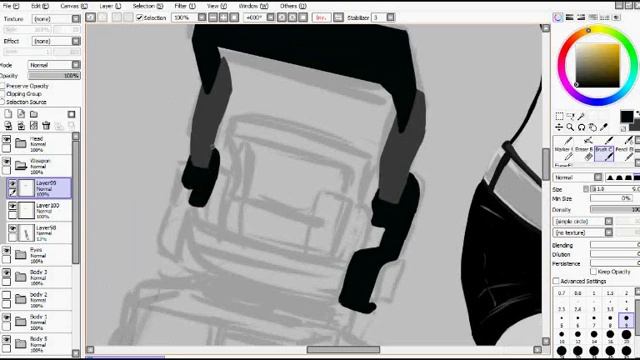Select the Zoom magnifier tool
The width and height of the screenshot is (640, 360).
[570, 127]
